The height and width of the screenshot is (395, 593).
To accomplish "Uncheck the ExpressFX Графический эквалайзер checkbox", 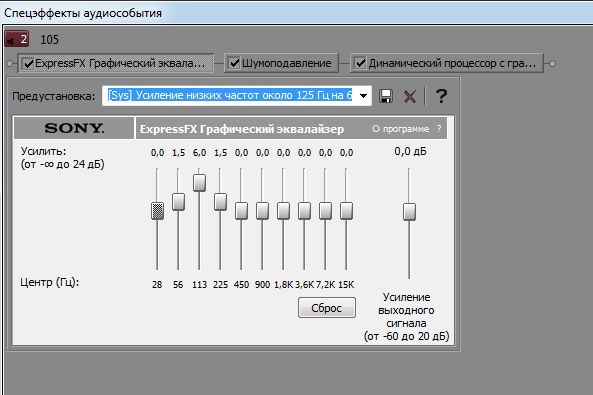I will pyautogui.click(x=28, y=63).
